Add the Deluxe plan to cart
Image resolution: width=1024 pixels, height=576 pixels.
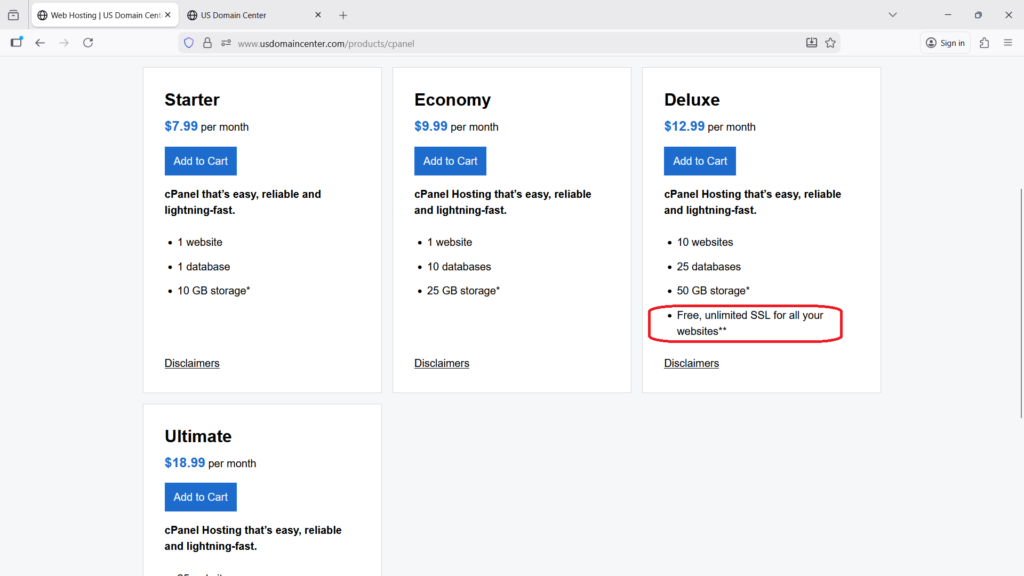click(x=700, y=161)
